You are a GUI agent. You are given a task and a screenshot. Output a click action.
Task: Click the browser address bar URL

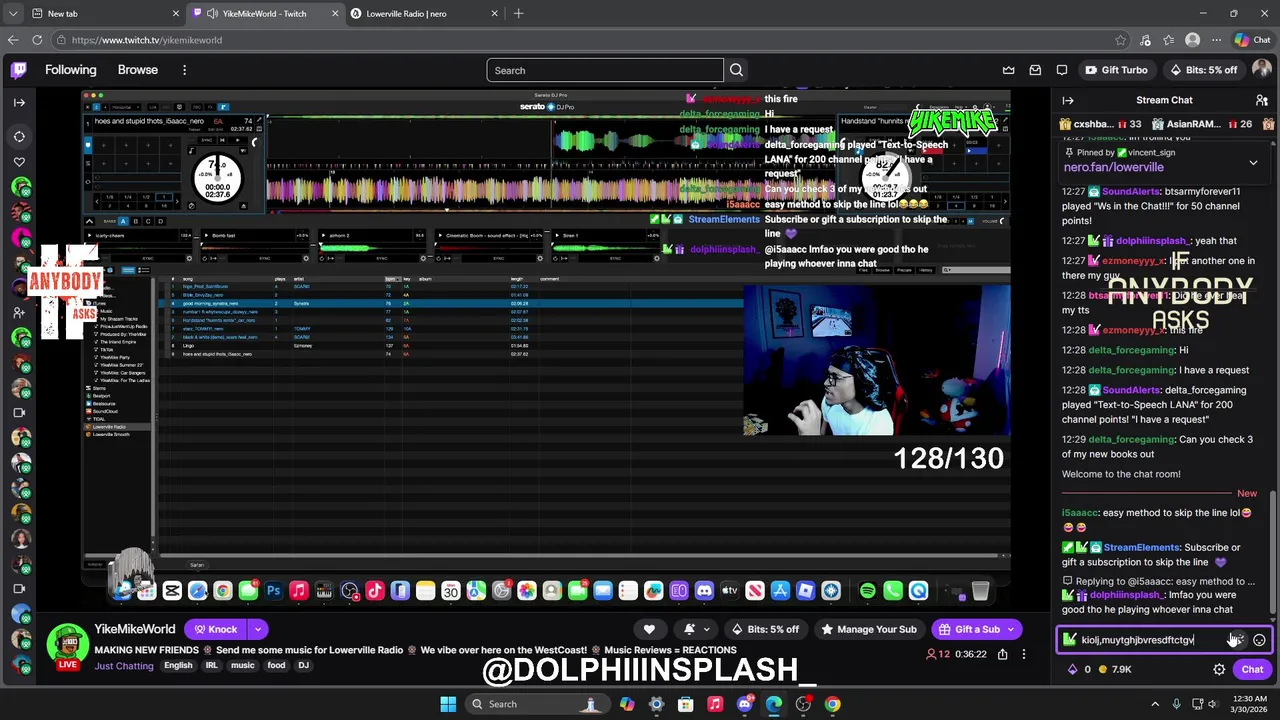coord(147,40)
